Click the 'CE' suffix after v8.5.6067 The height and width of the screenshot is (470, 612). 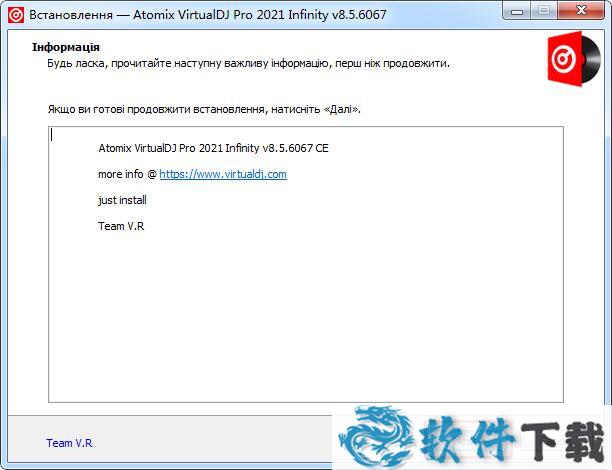pos(321,148)
